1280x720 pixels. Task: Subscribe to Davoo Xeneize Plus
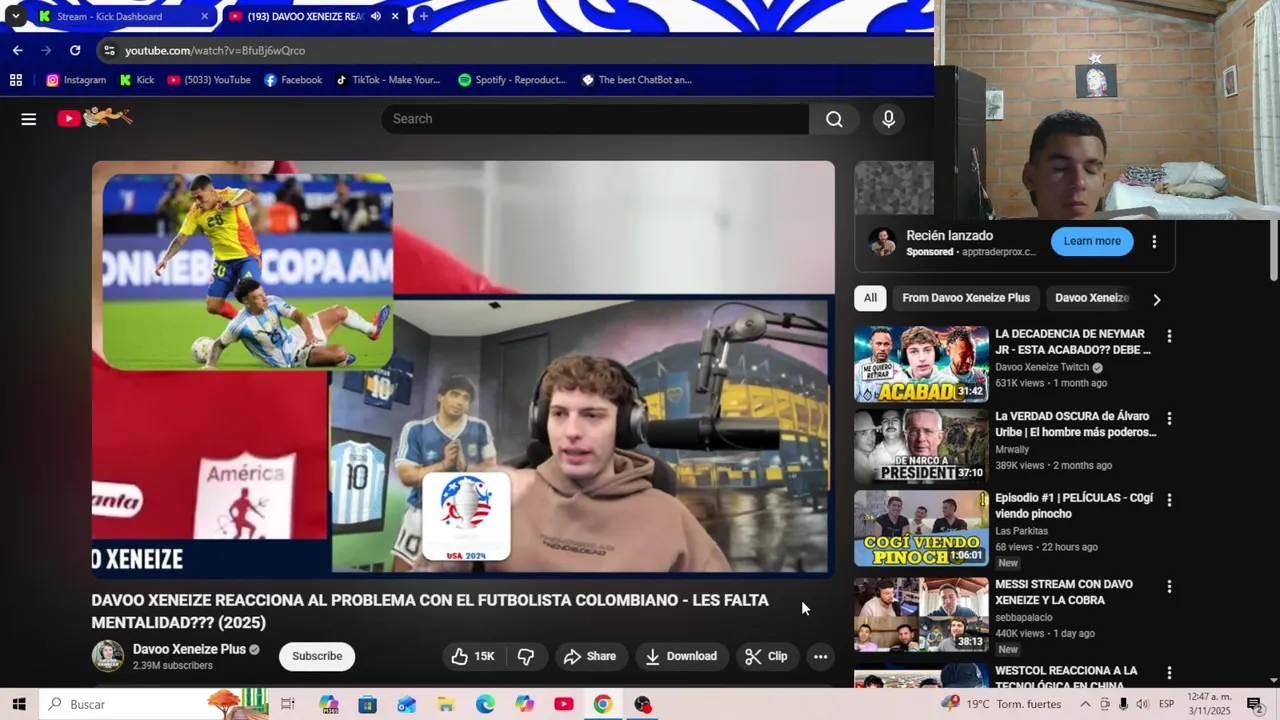pyautogui.click(x=317, y=656)
